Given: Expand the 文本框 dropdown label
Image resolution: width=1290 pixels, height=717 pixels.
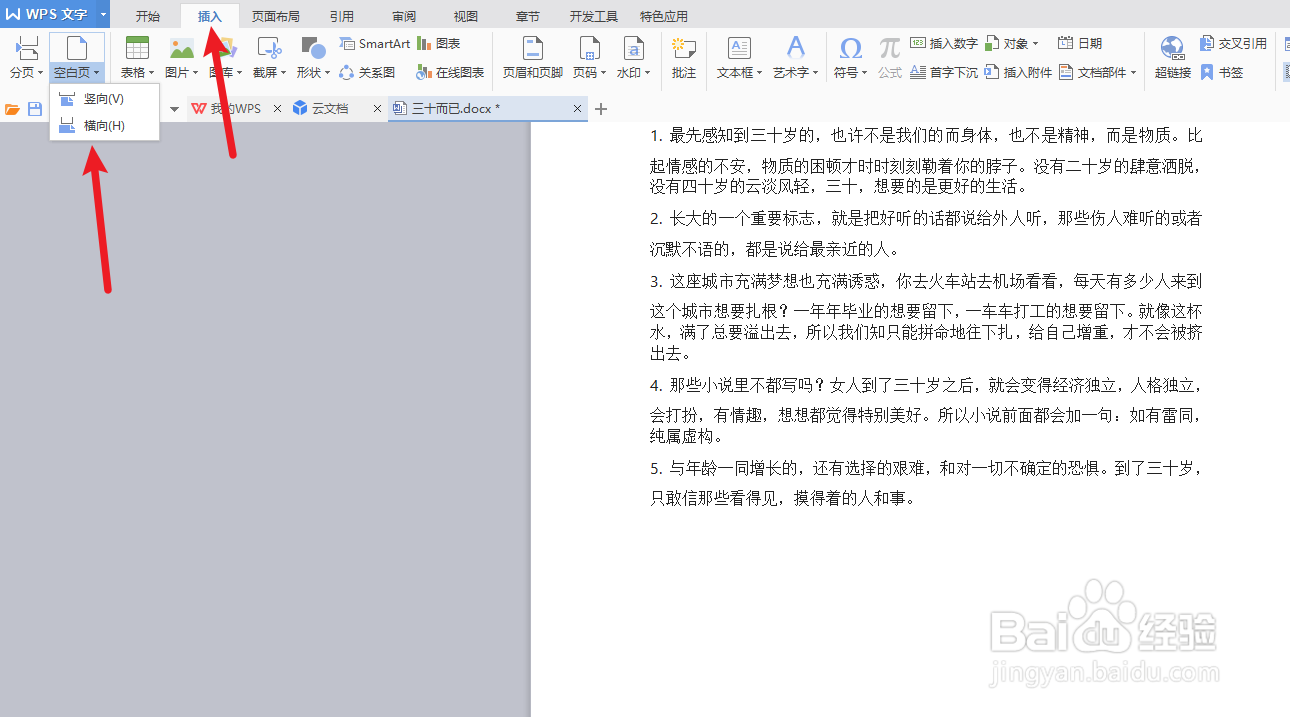Looking at the screenshot, I should [x=739, y=73].
